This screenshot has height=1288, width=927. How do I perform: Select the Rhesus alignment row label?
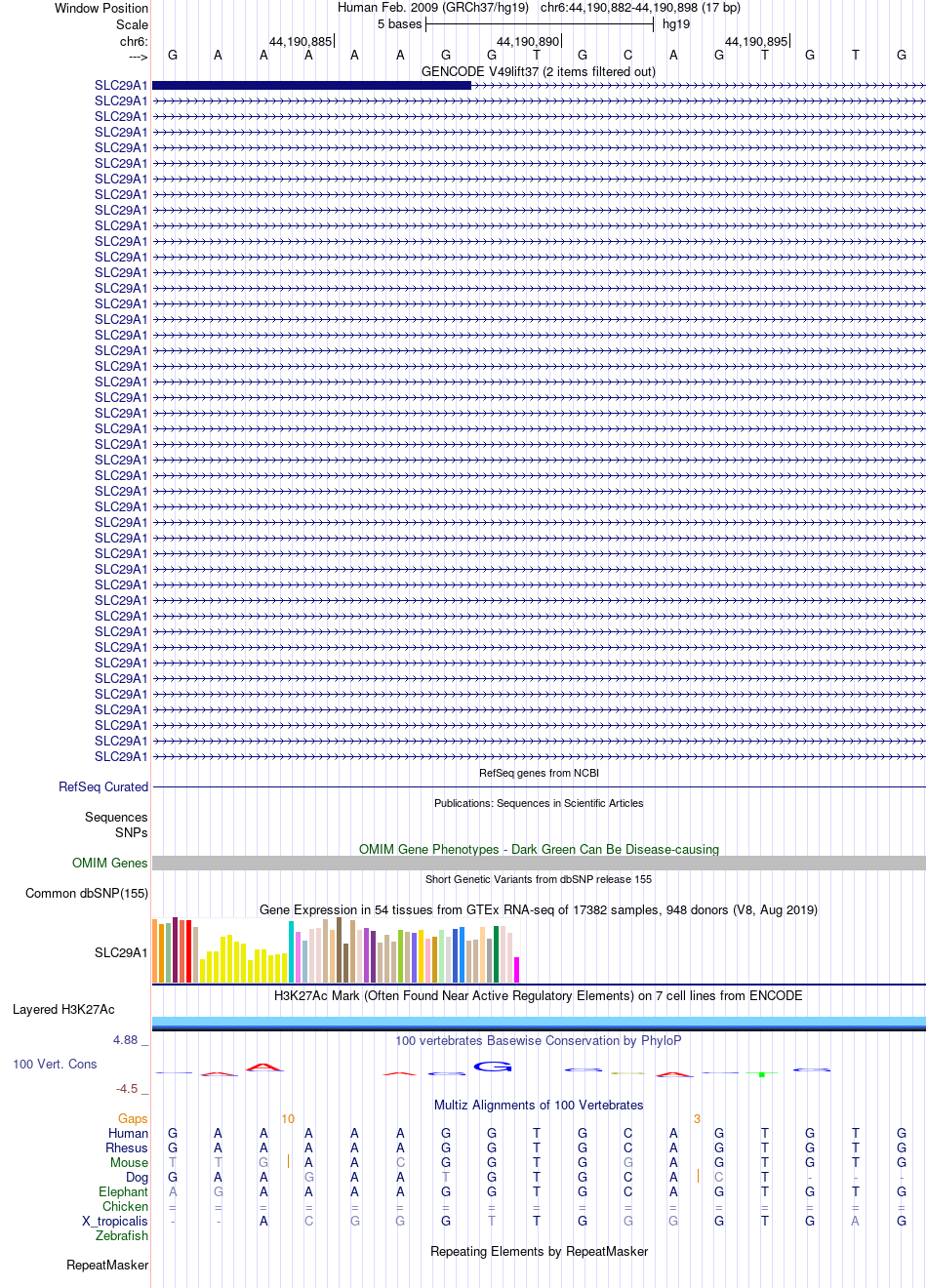coord(127,1148)
